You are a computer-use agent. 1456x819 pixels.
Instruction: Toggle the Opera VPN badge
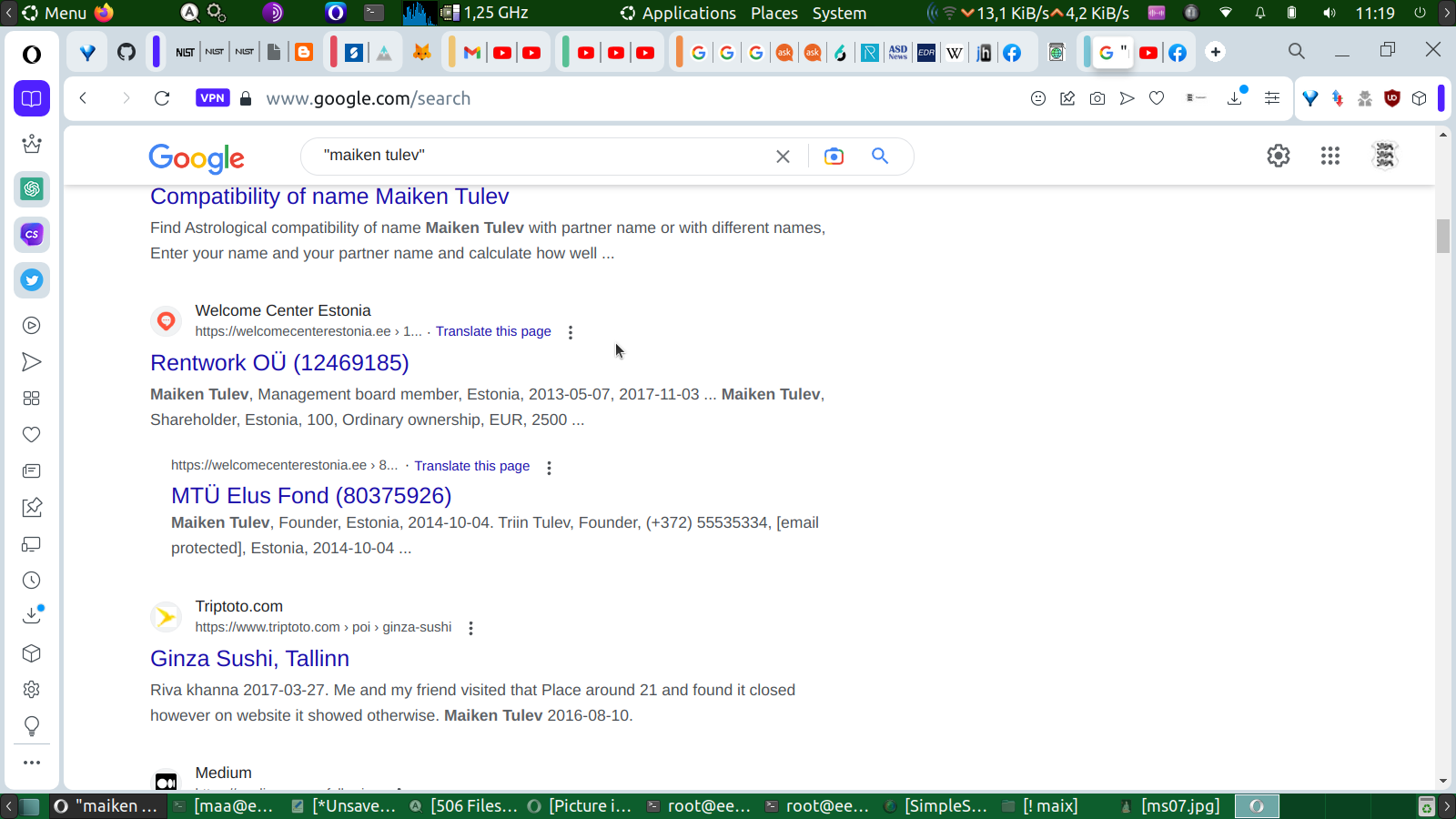[x=212, y=98]
